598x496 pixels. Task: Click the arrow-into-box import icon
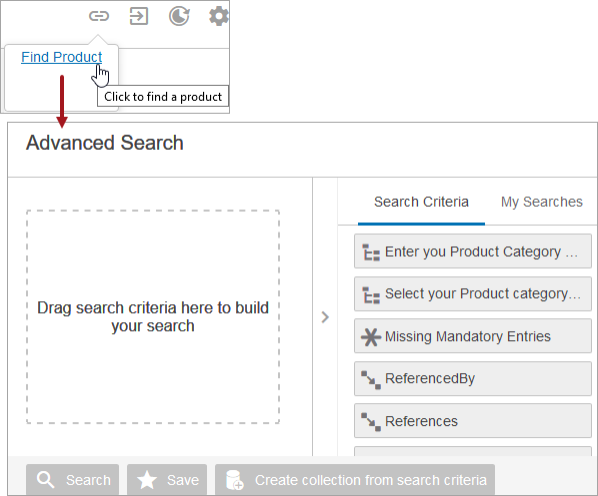click(x=138, y=16)
